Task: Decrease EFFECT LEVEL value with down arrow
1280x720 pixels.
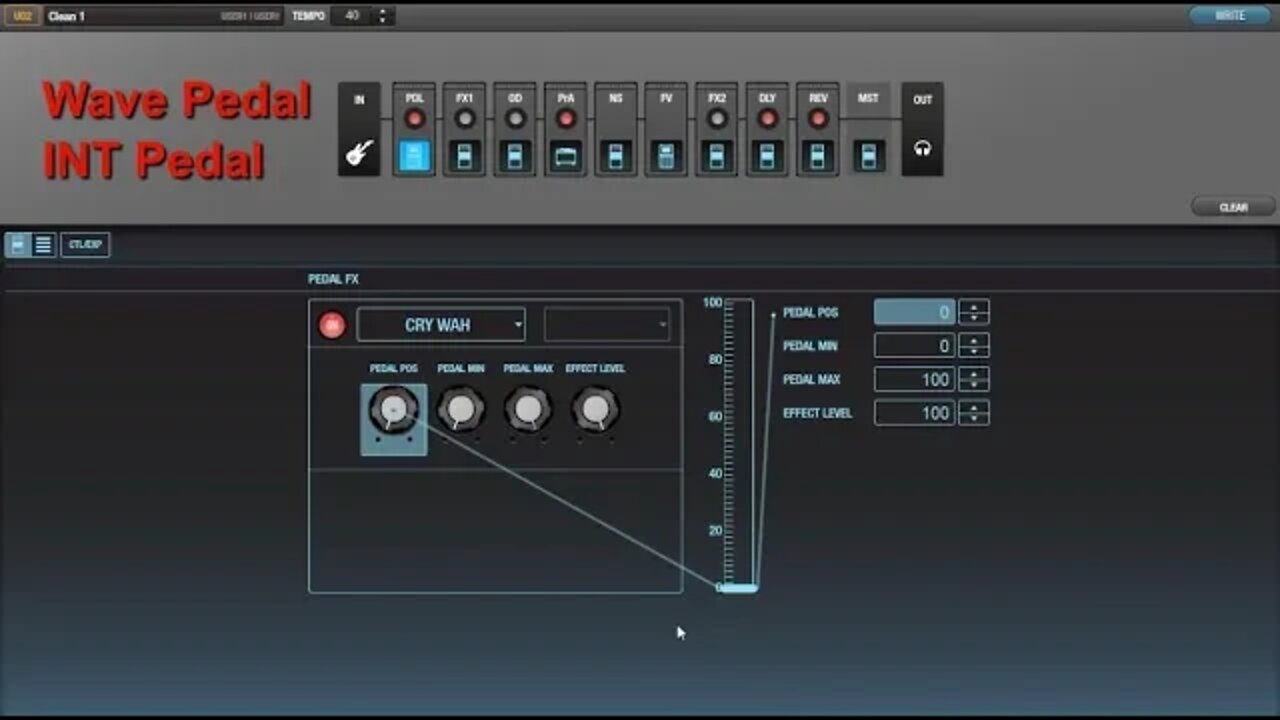Action: pyautogui.click(x=974, y=418)
